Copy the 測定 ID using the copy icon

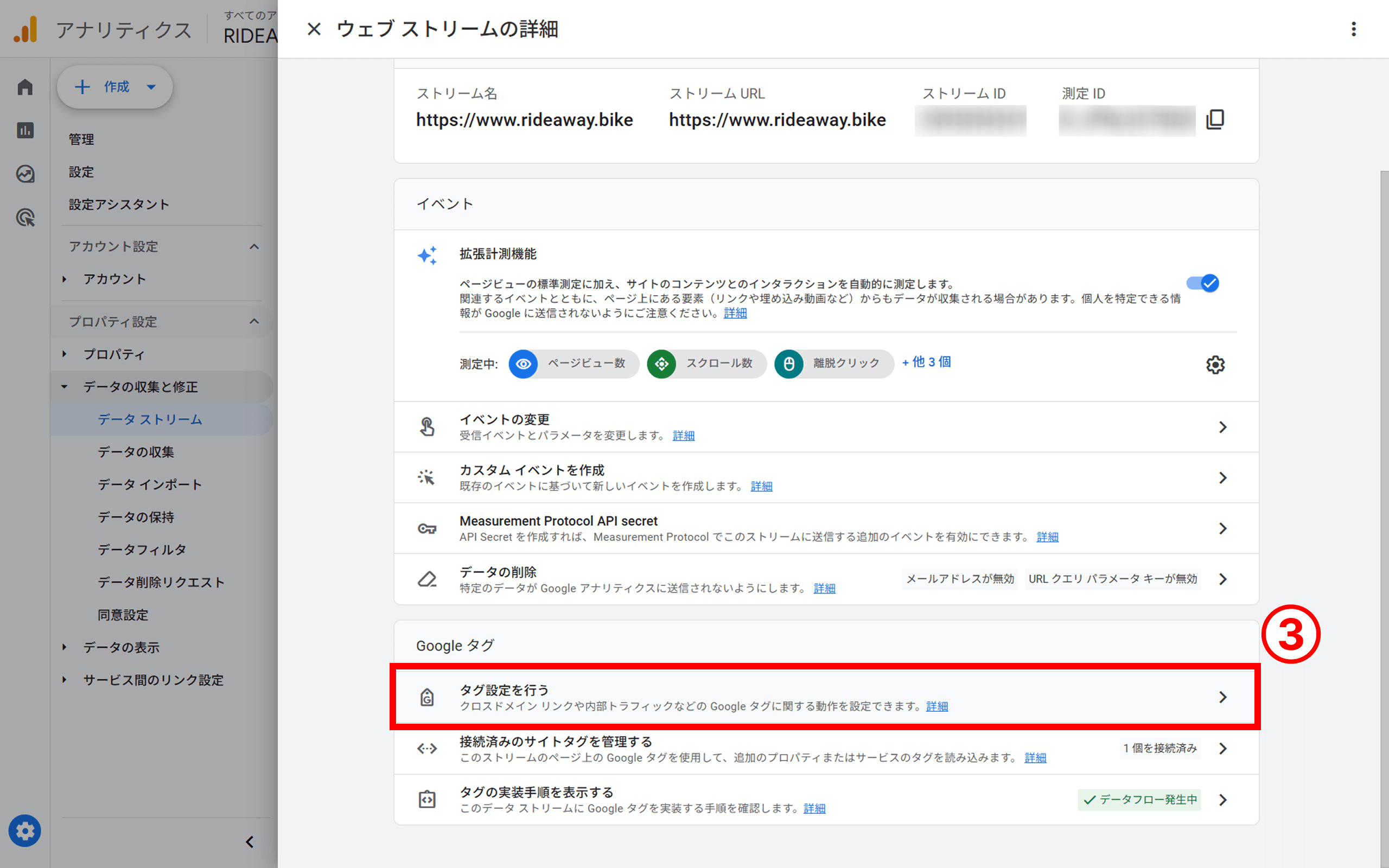pyautogui.click(x=1216, y=120)
